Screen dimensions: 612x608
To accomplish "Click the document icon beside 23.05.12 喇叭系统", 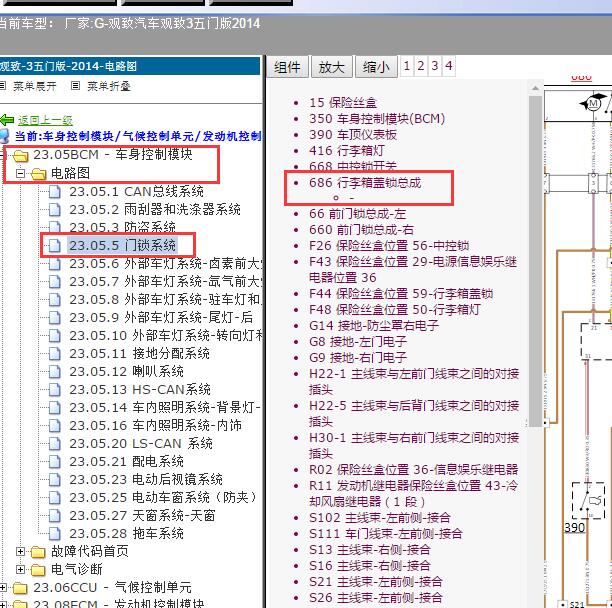I will pos(55,372).
